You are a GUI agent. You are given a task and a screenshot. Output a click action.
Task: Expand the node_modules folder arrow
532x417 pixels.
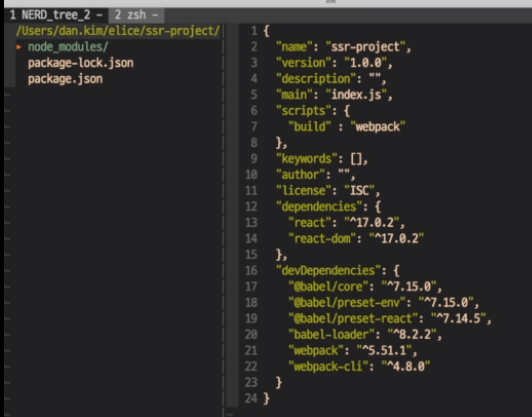point(19,46)
